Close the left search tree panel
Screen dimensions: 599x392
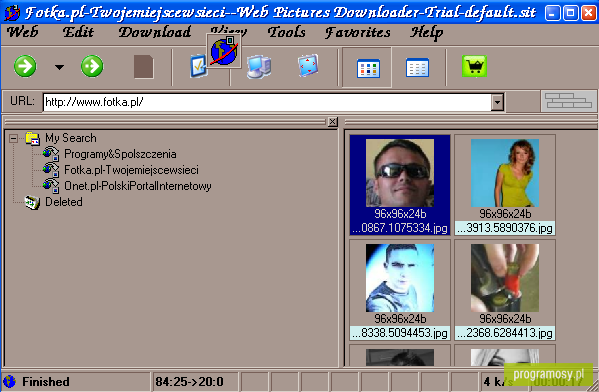coord(332,121)
